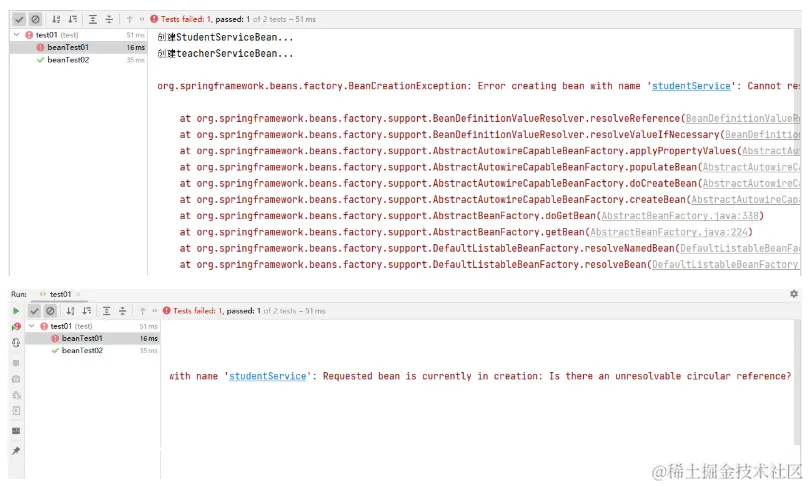Click the teacherServiceBean... console output line
This screenshot has height=487, width=809.
click(225, 53)
